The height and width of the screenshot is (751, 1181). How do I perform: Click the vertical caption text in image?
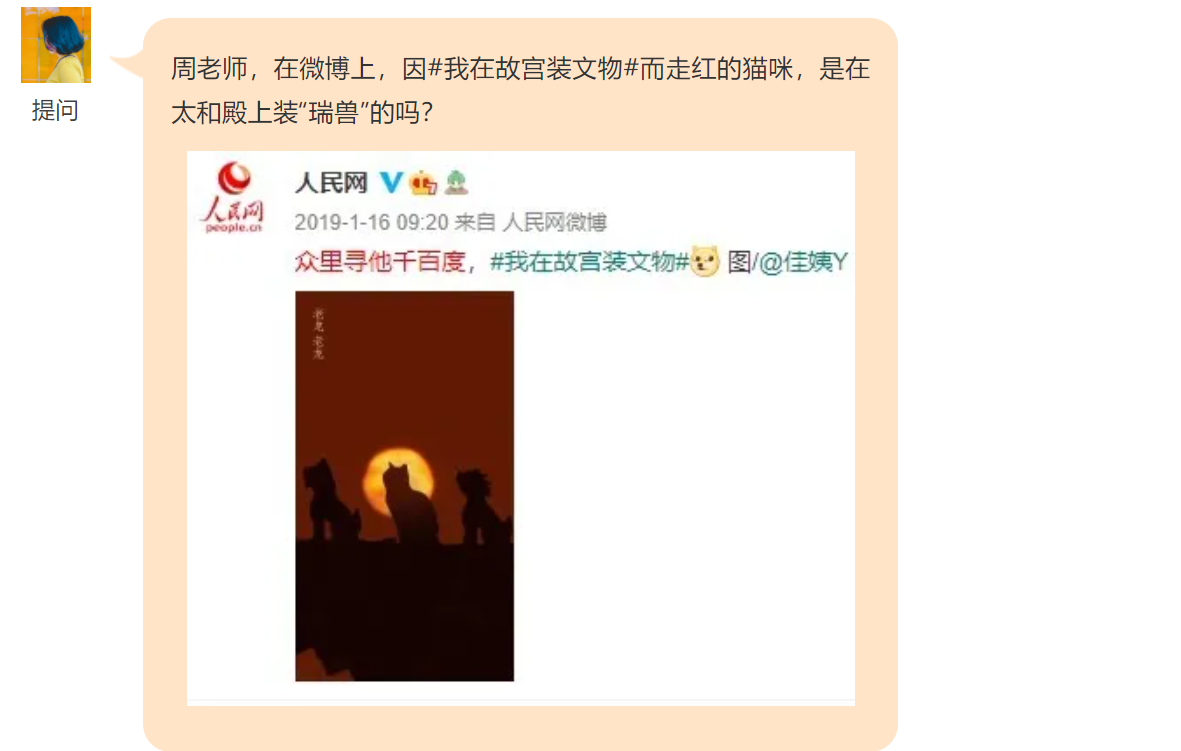click(x=319, y=334)
